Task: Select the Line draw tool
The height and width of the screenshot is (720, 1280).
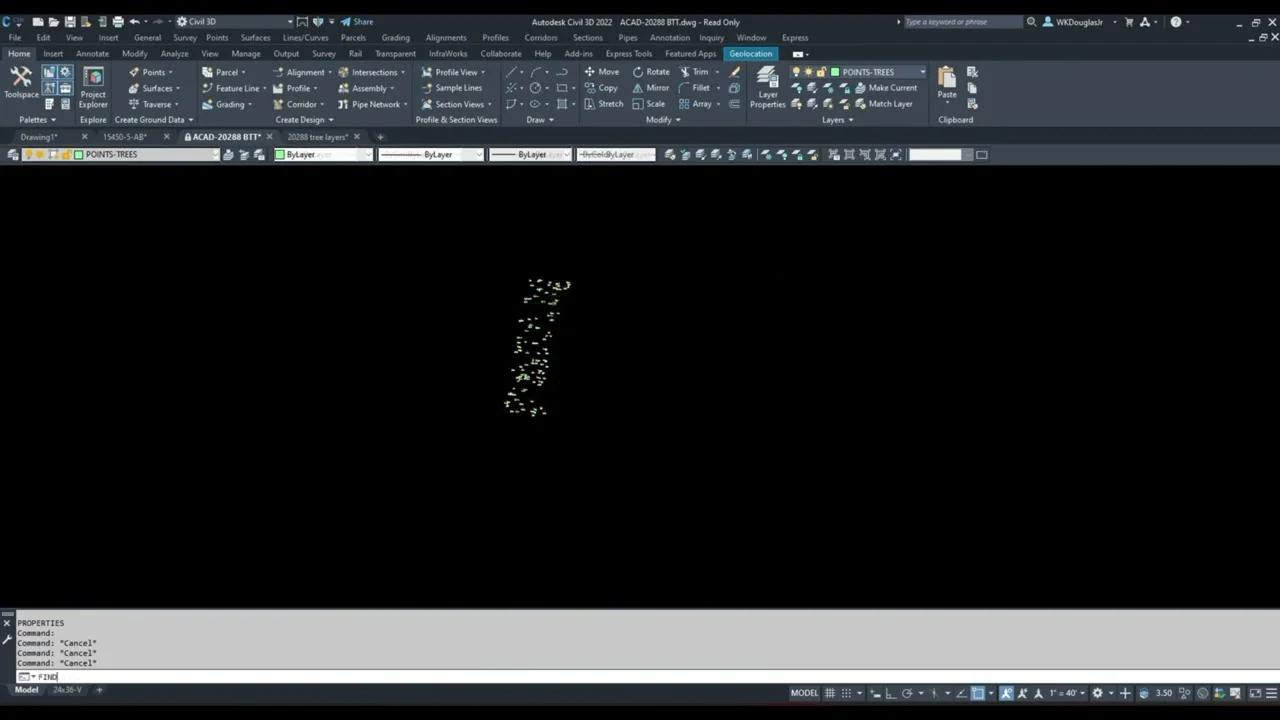Action: (x=511, y=72)
